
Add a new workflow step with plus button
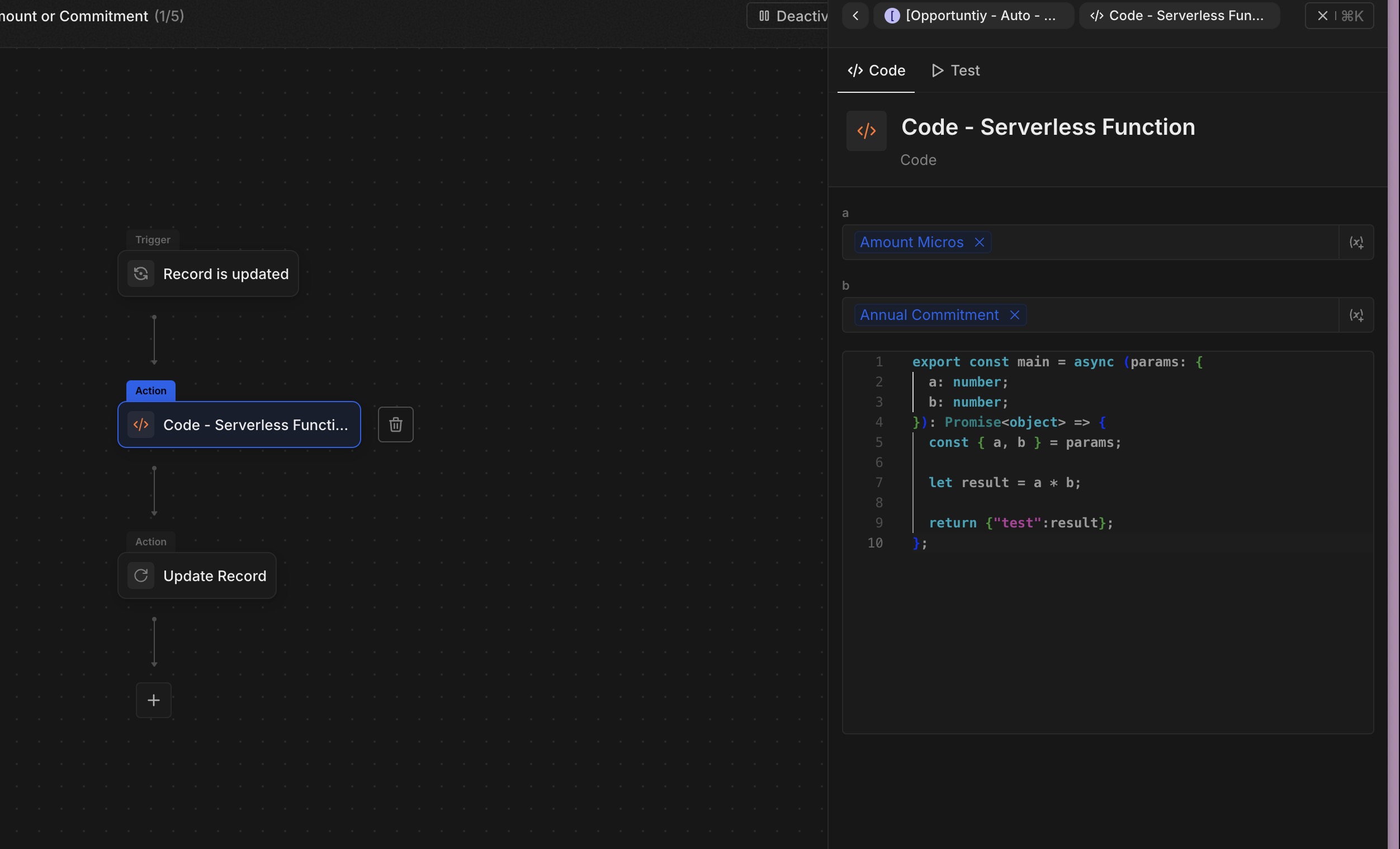(x=153, y=700)
